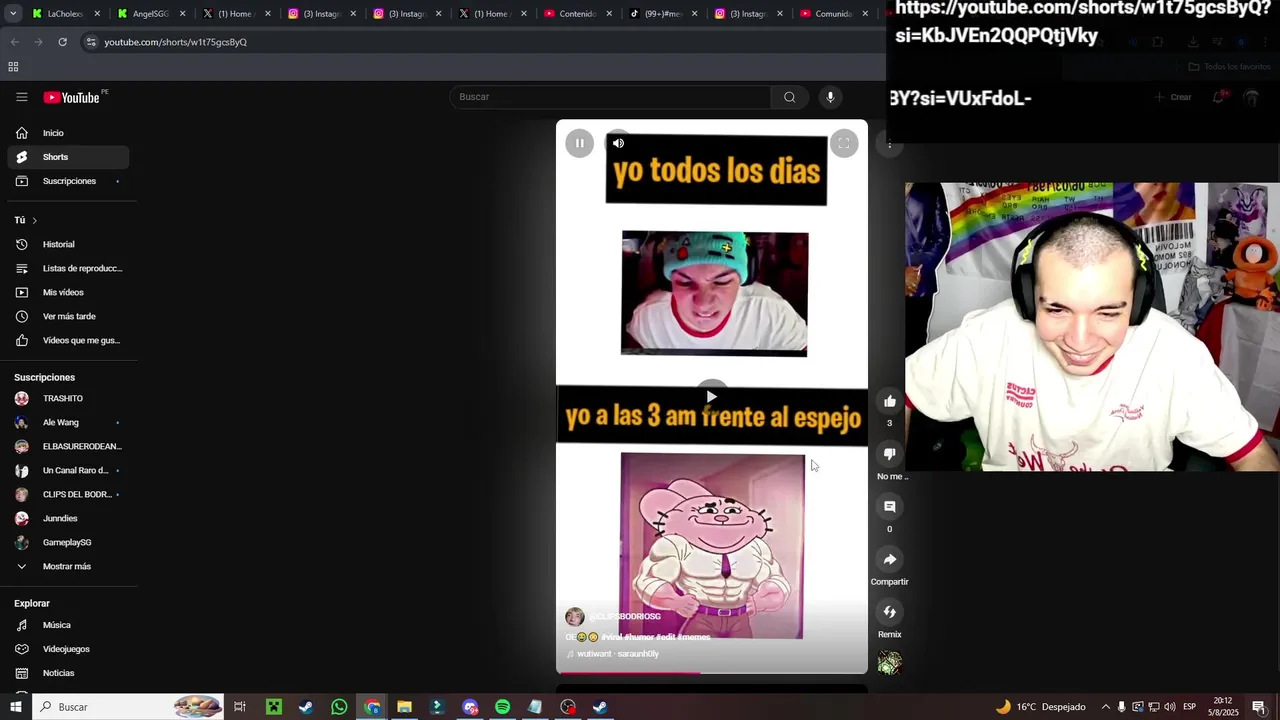Open Noticias under Explorar
1280x720 pixels.
[68, 673]
